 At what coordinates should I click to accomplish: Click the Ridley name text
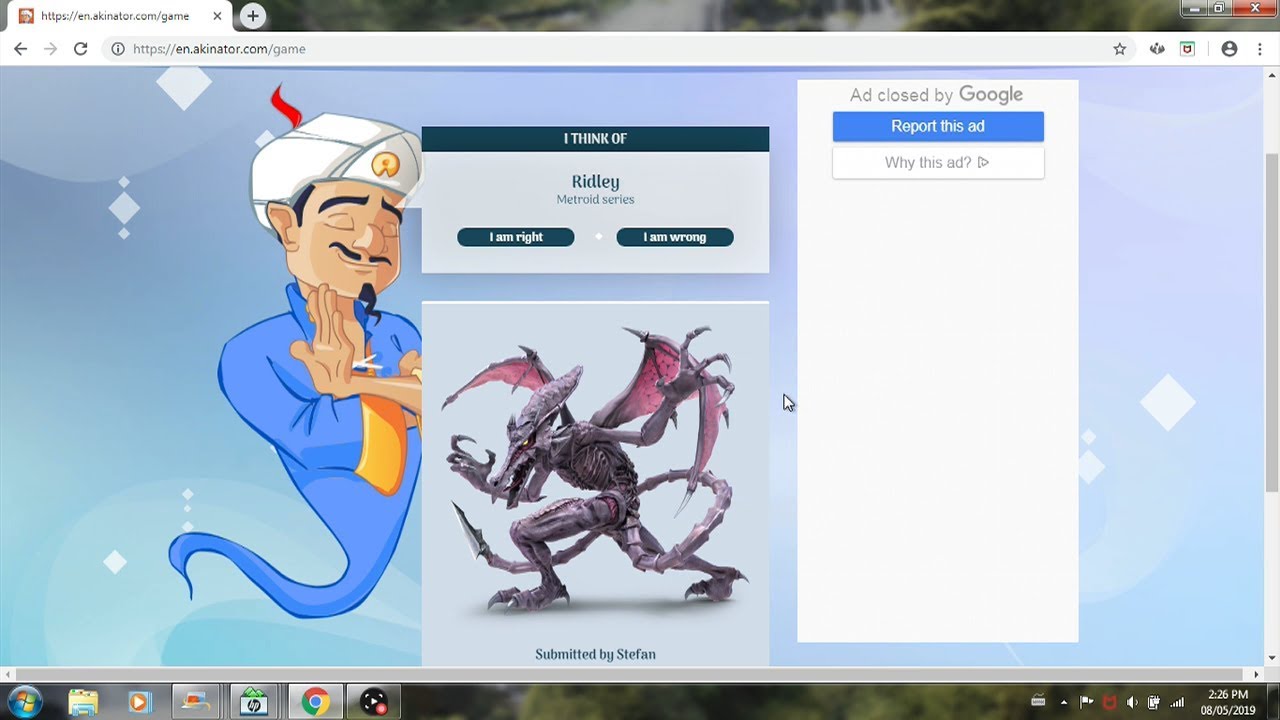tap(596, 182)
